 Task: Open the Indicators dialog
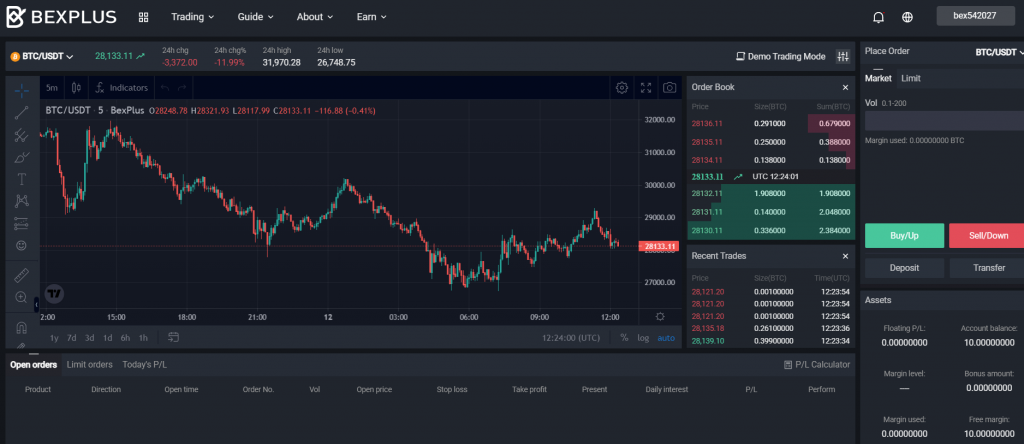click(x=121, y=87)
